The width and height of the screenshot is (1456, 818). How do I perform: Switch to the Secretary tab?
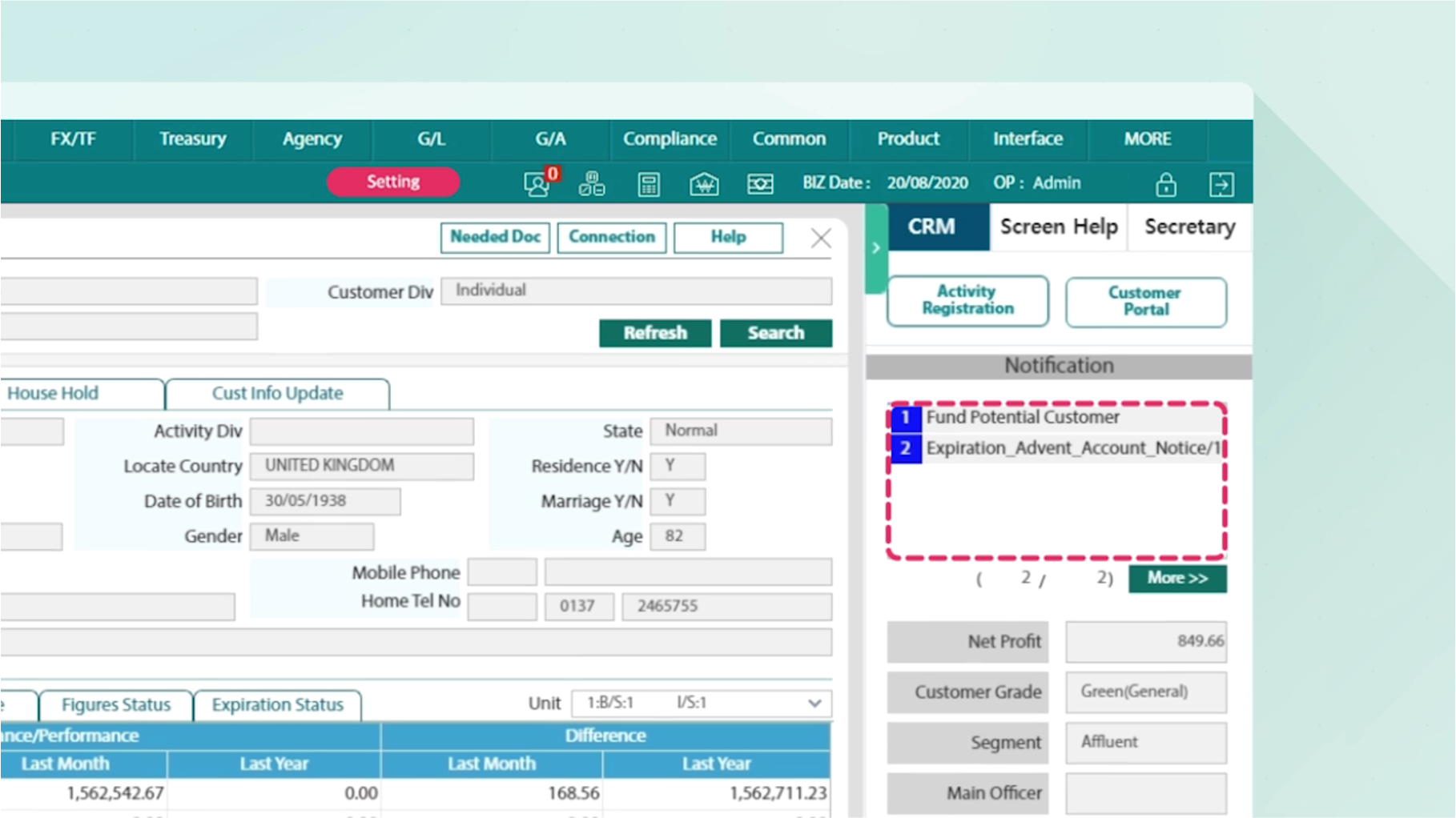(x=1190, y=227)
